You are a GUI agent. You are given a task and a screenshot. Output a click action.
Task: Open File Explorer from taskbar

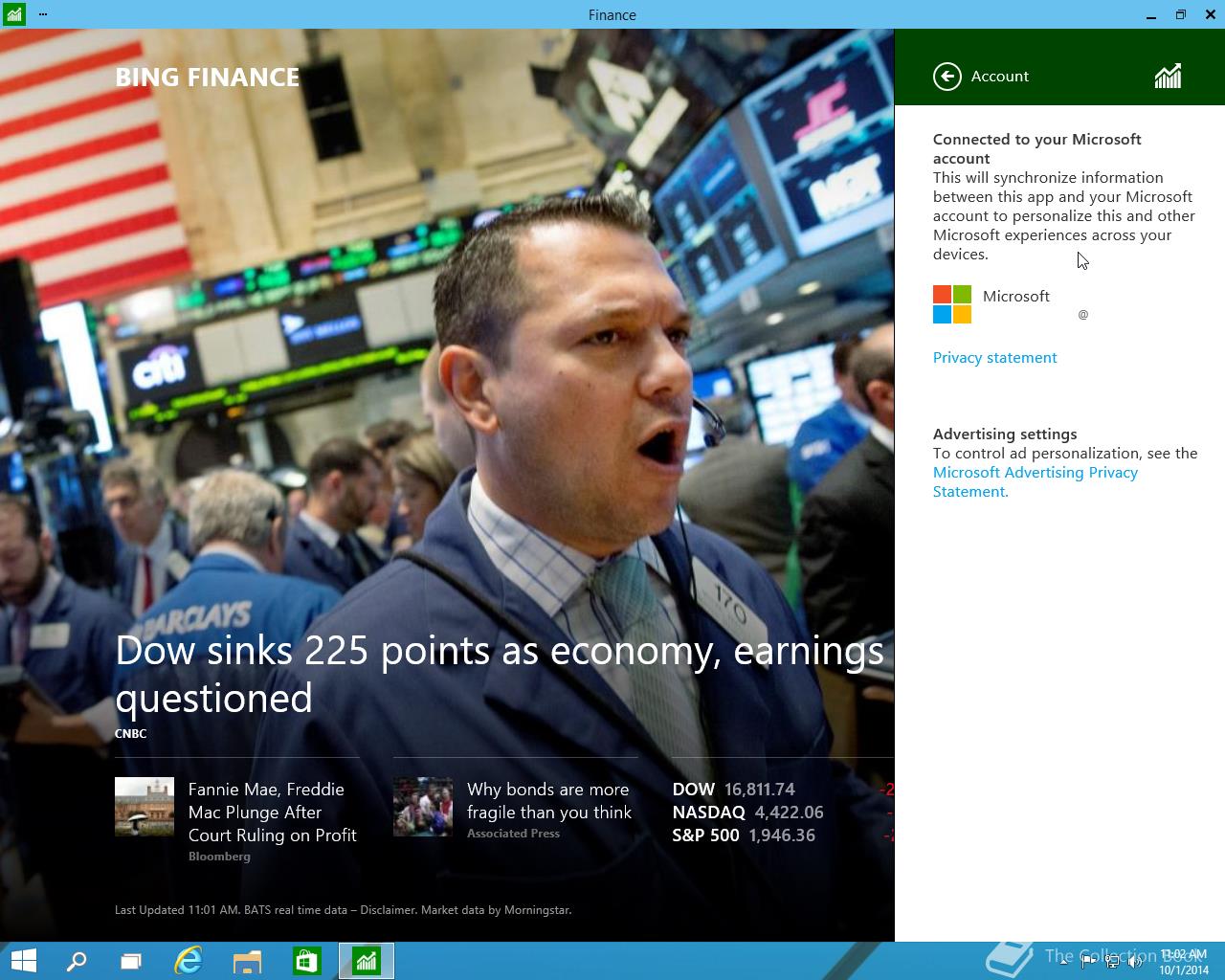[247, 961]
